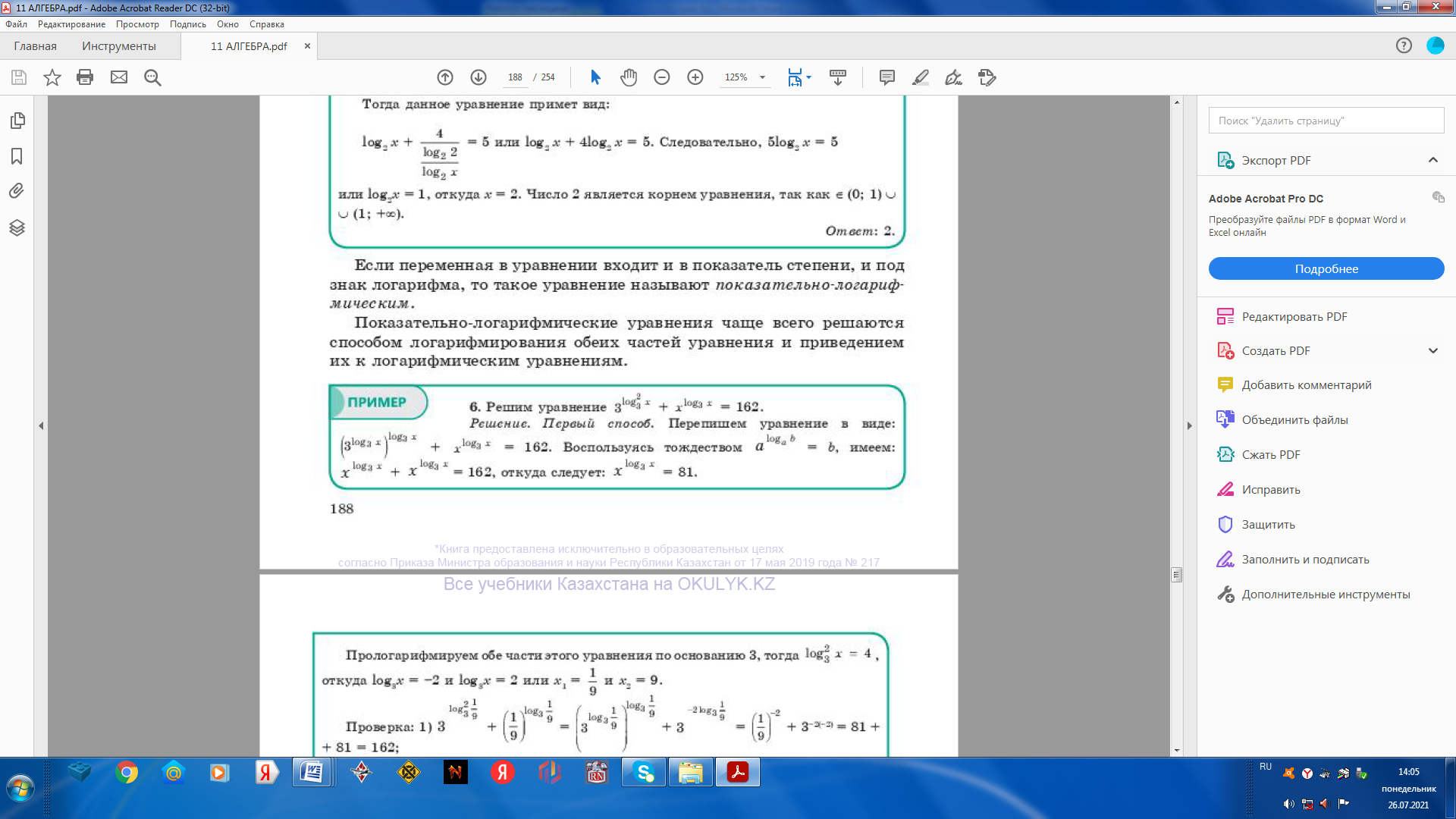Click the page number field
The image size is (1456, 819).
pos(515,77)
